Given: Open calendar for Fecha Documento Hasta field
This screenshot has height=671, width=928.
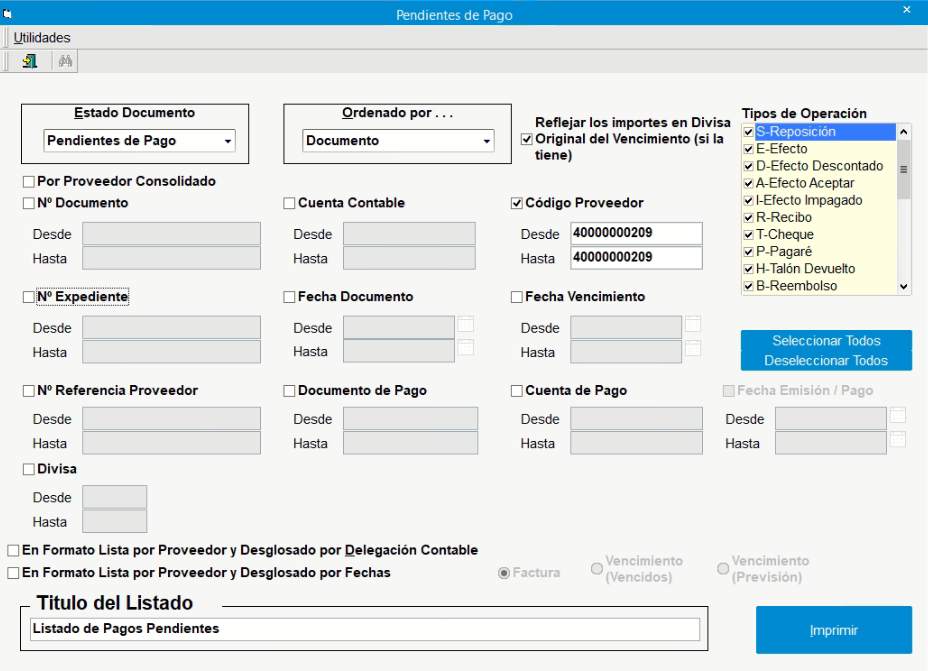Looking at the screenshot, I should [x=466, y=348].
